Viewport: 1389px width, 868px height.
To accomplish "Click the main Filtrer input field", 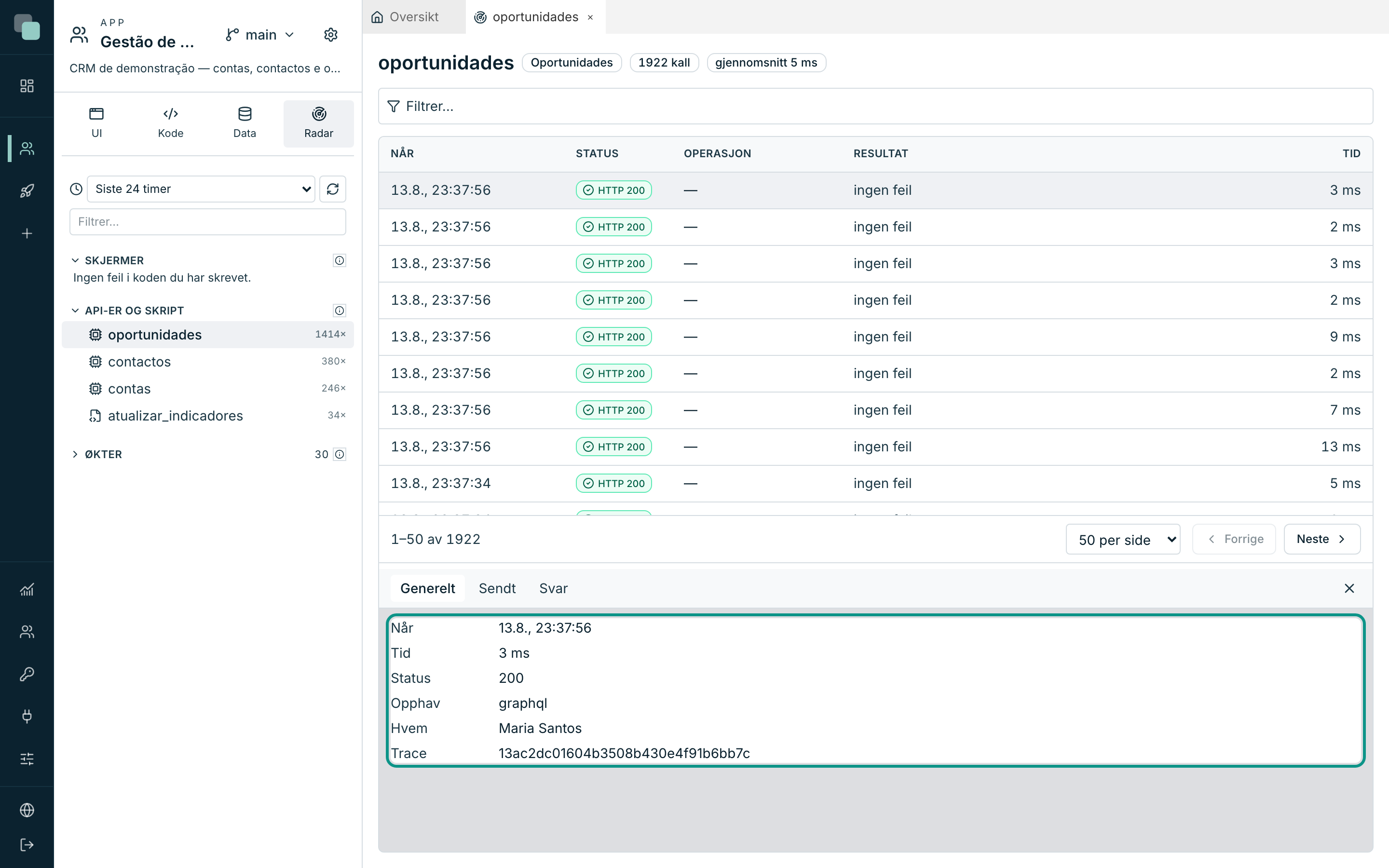I will pos(875,106).
